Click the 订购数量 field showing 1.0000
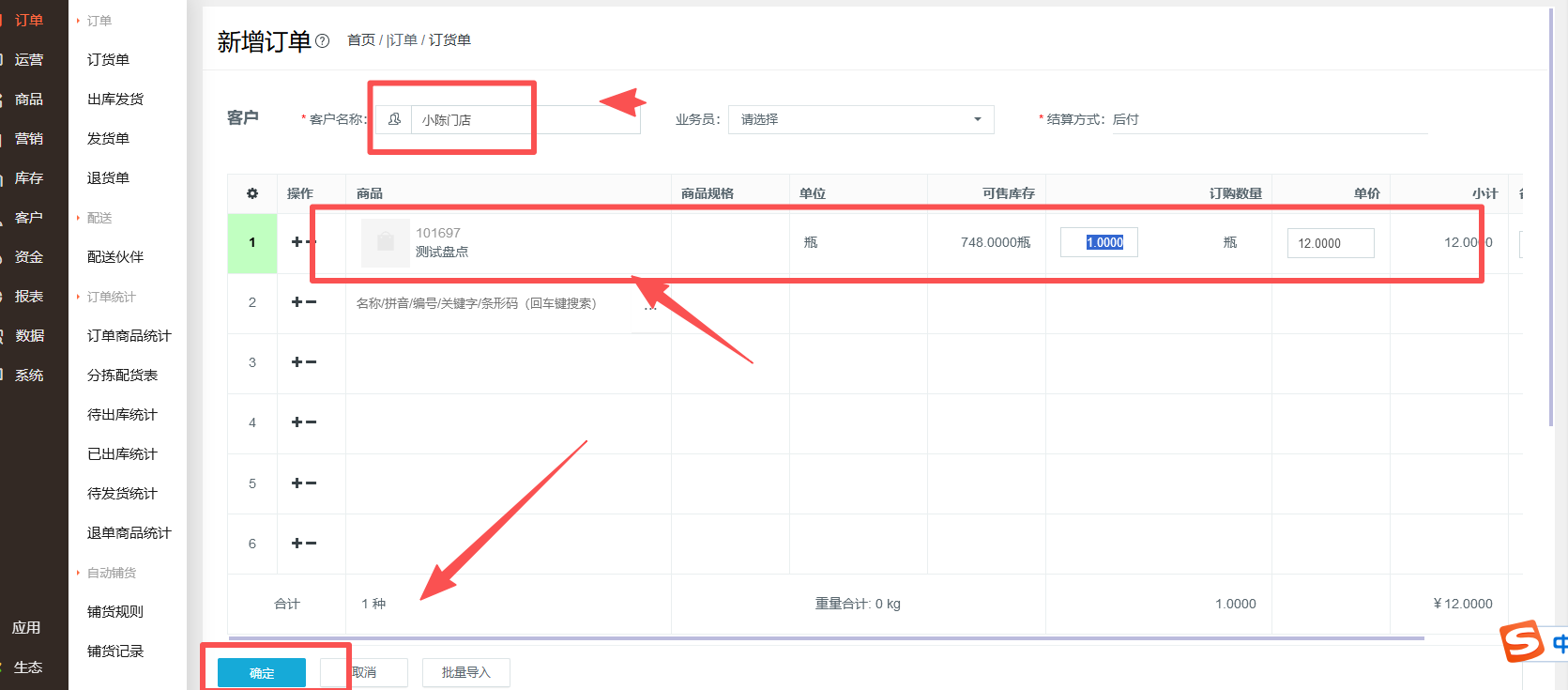The image size is (1568, 690). [x=1099, y=242]
